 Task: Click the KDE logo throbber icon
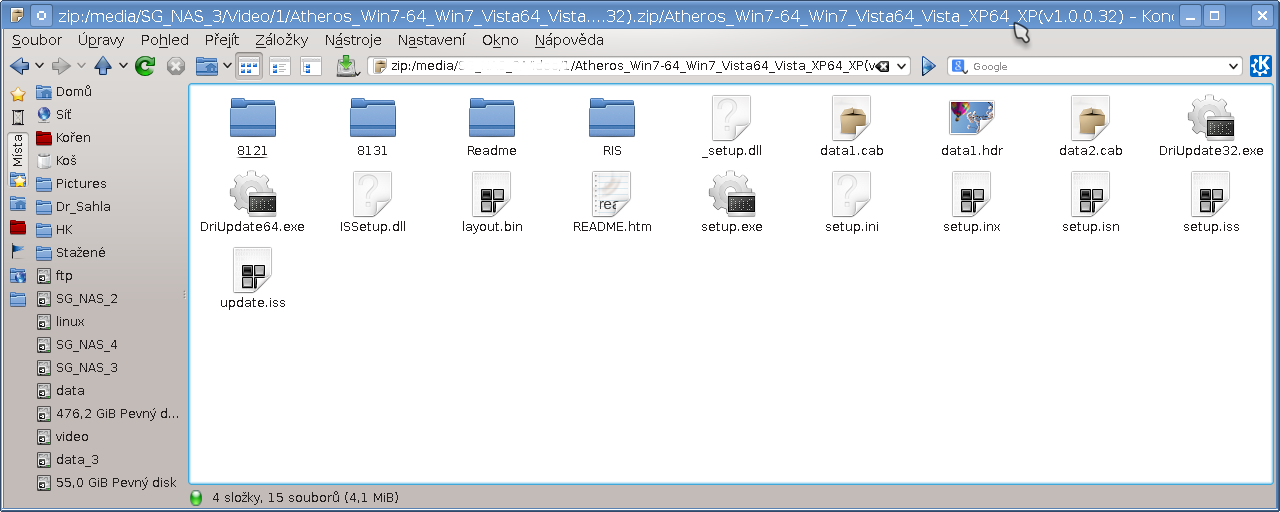[1261, 66]
